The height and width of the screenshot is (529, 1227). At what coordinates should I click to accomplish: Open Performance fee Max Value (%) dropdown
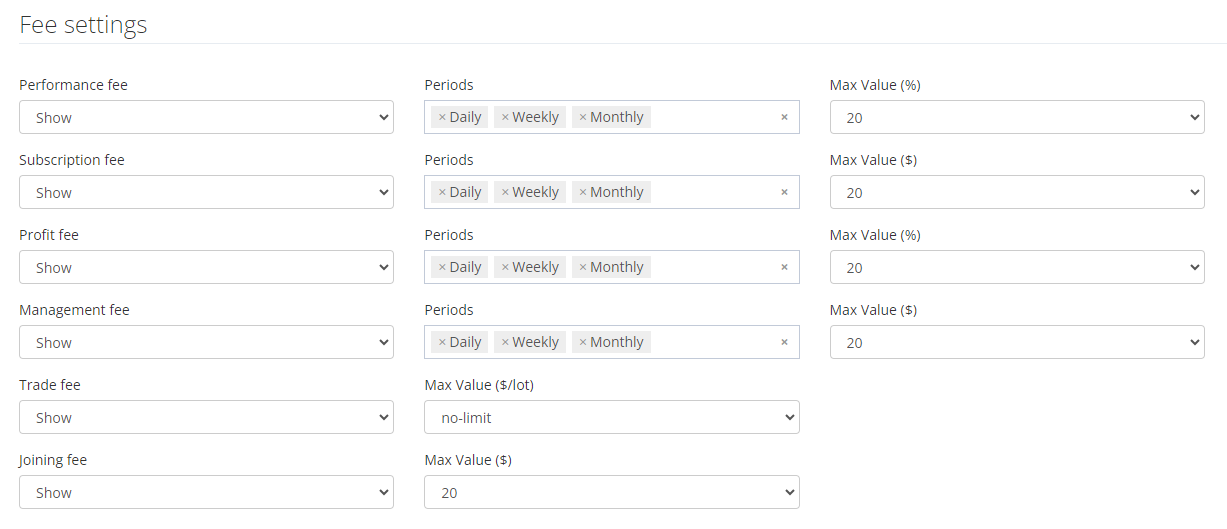[x=1016, y=117]
